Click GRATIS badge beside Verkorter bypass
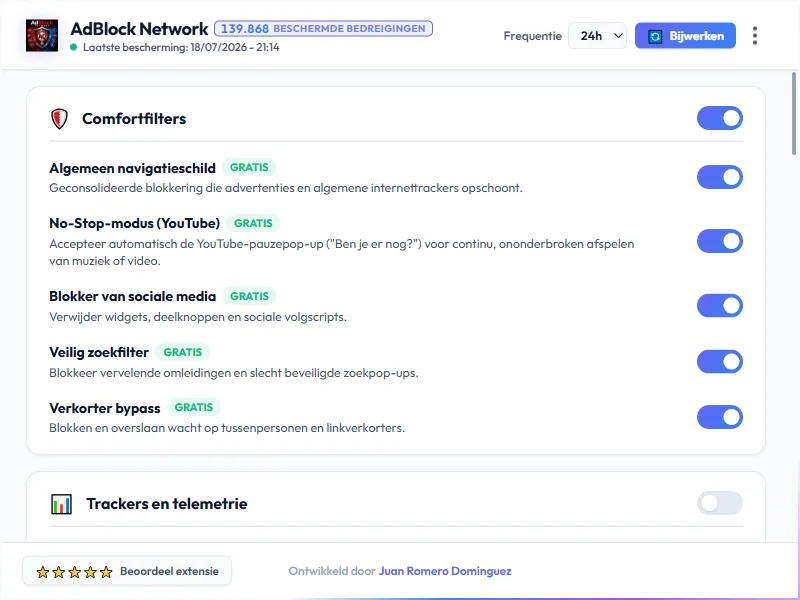This screenshot has width=800, height=600. coord(194,407)
